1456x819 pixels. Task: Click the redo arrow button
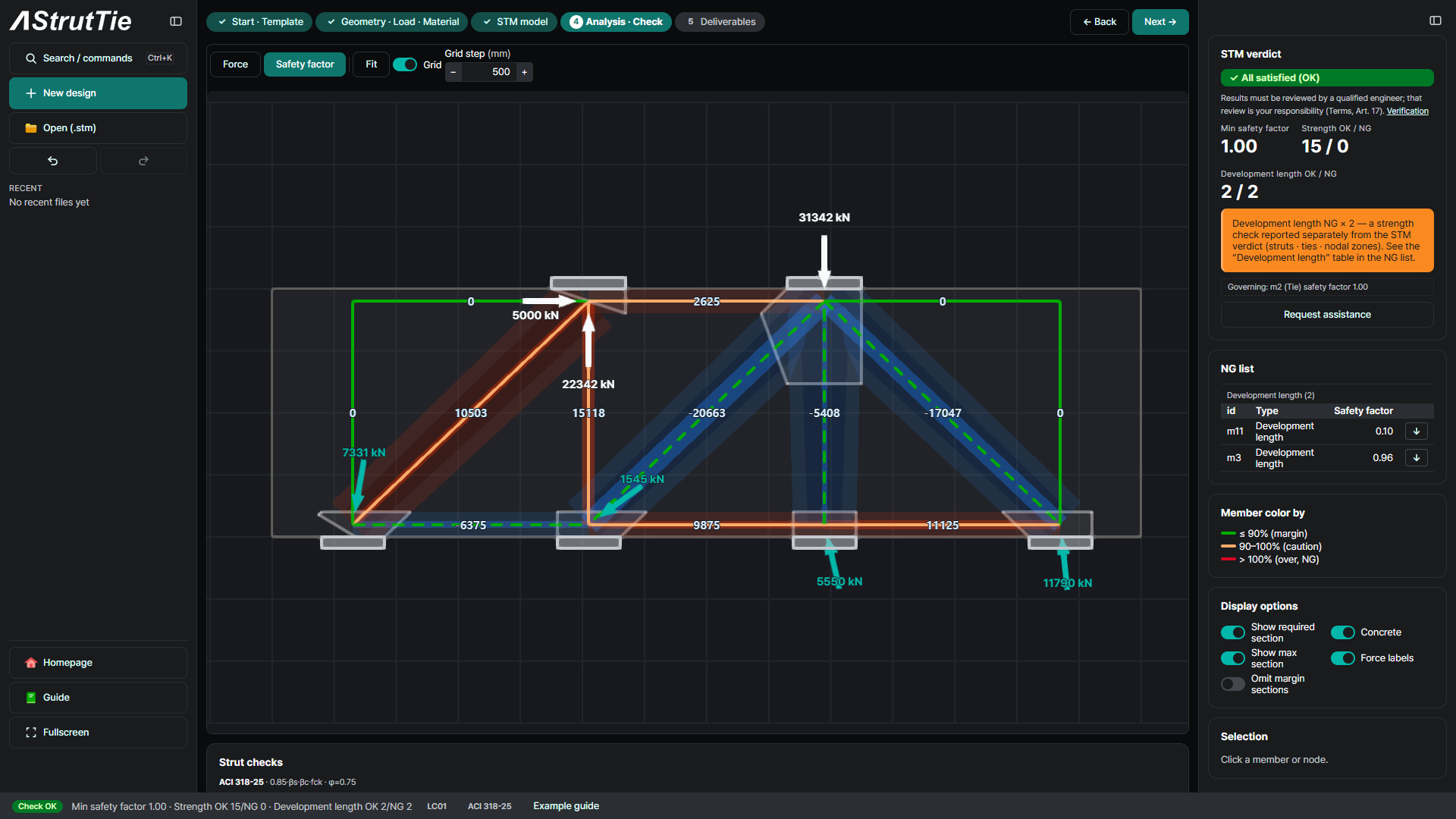point(143,161)
